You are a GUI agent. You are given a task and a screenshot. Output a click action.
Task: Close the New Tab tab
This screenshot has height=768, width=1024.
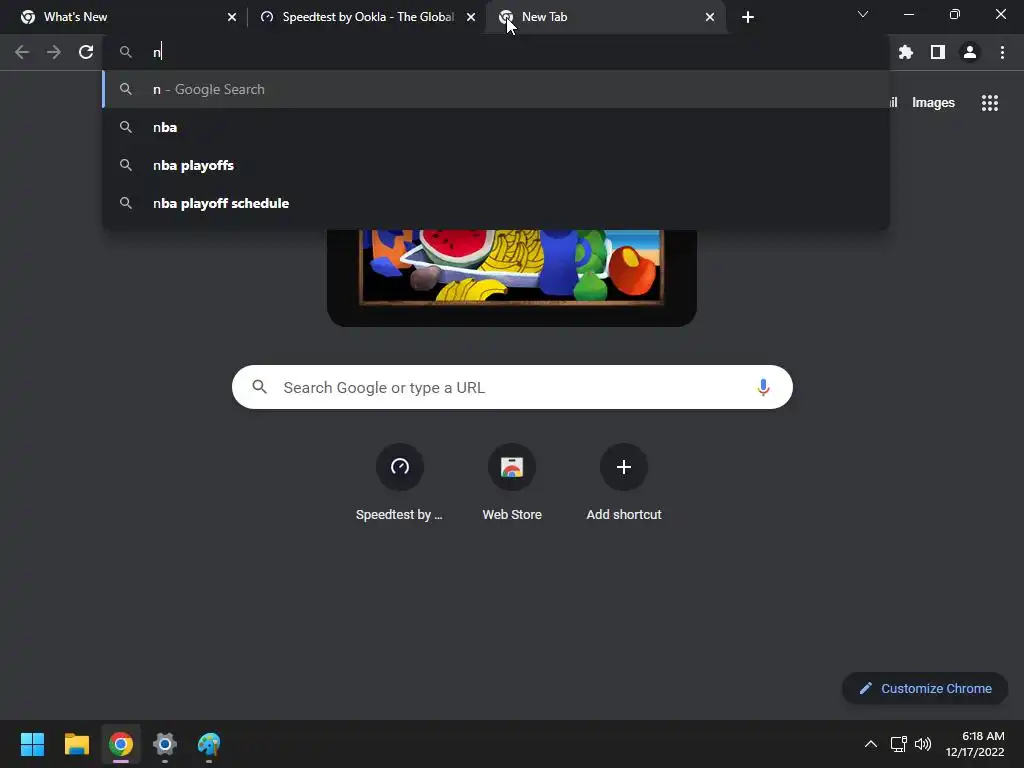point(710,17)
